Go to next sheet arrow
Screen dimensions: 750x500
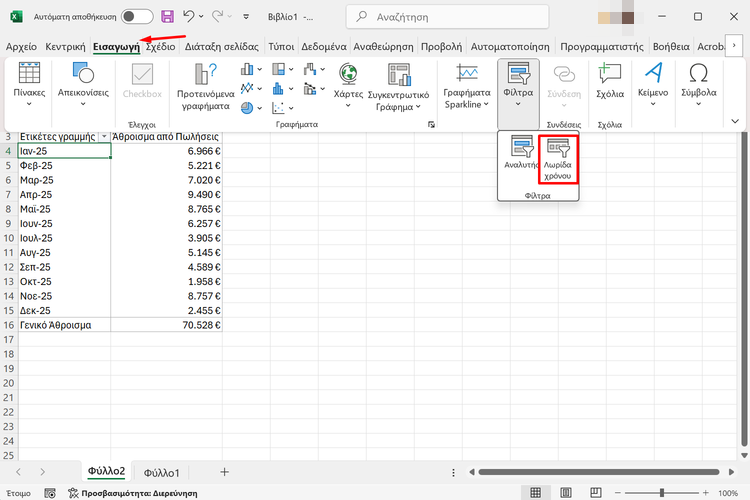[x=43, y=472]
